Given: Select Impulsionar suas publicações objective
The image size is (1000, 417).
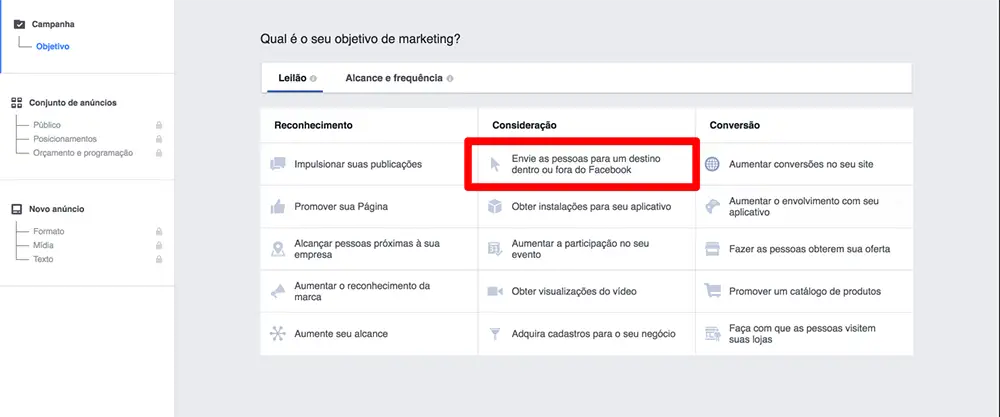Looking at the screenshot, I should (x=358, y=164).
